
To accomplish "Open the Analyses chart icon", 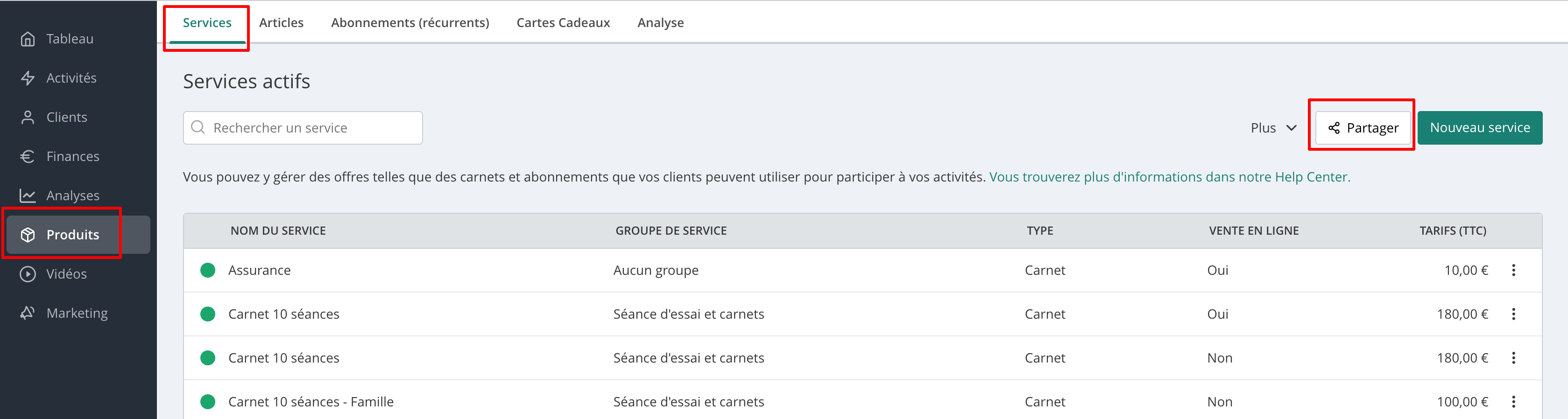I will [28, 195].
